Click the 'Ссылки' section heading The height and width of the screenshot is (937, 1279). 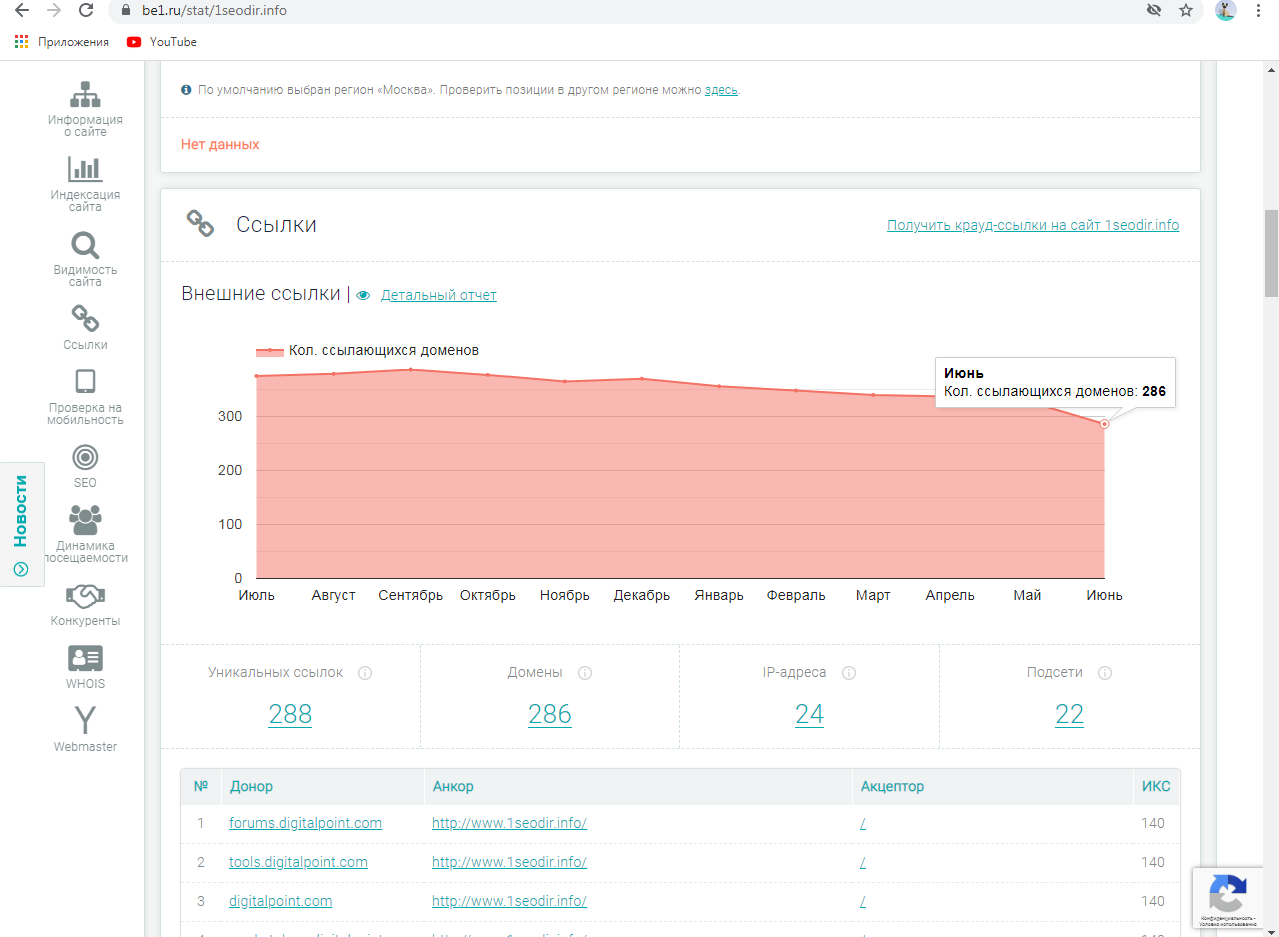tap(276, 225)
